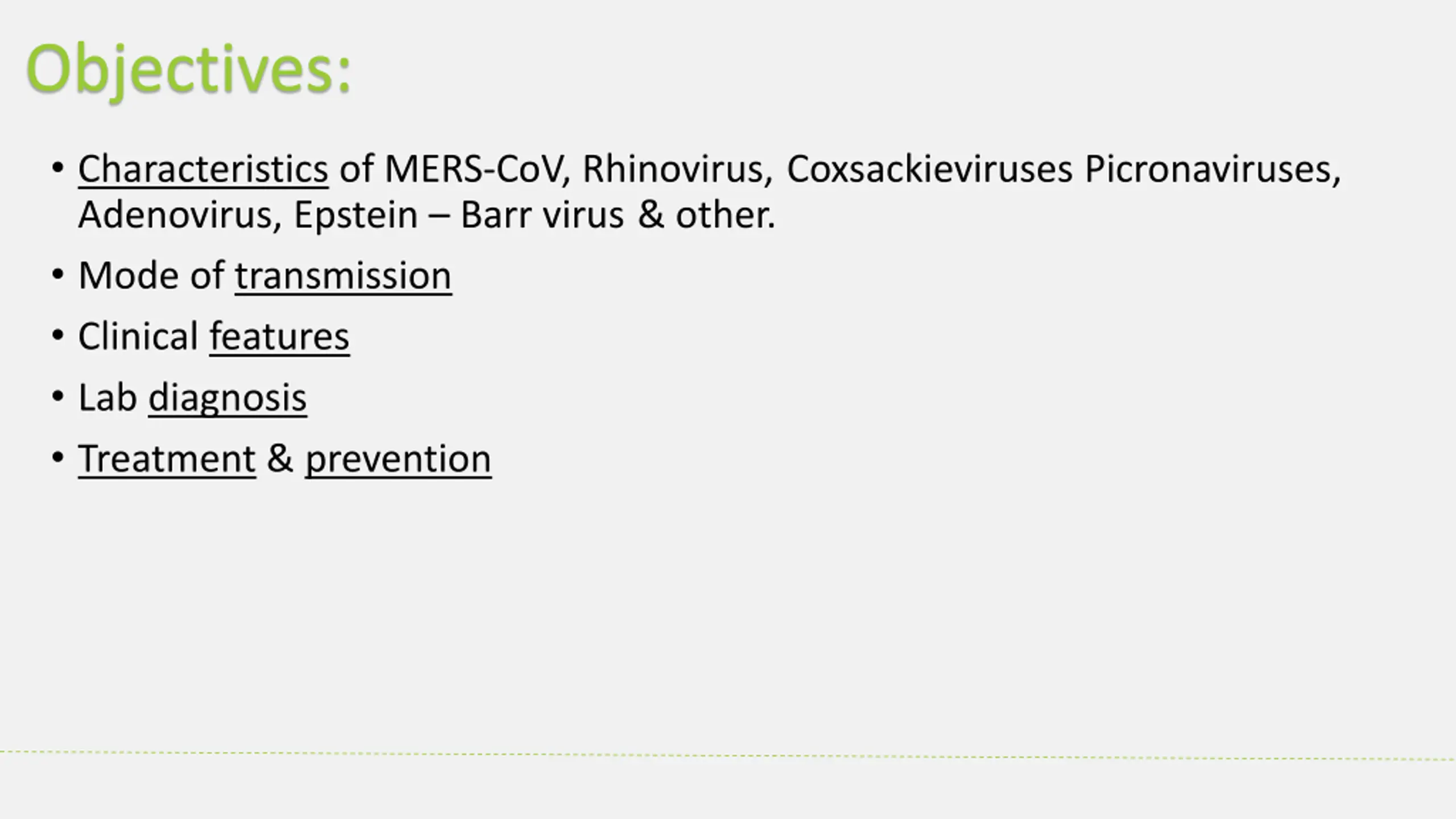
Task: Click the word Epstein
Action: 355,217
